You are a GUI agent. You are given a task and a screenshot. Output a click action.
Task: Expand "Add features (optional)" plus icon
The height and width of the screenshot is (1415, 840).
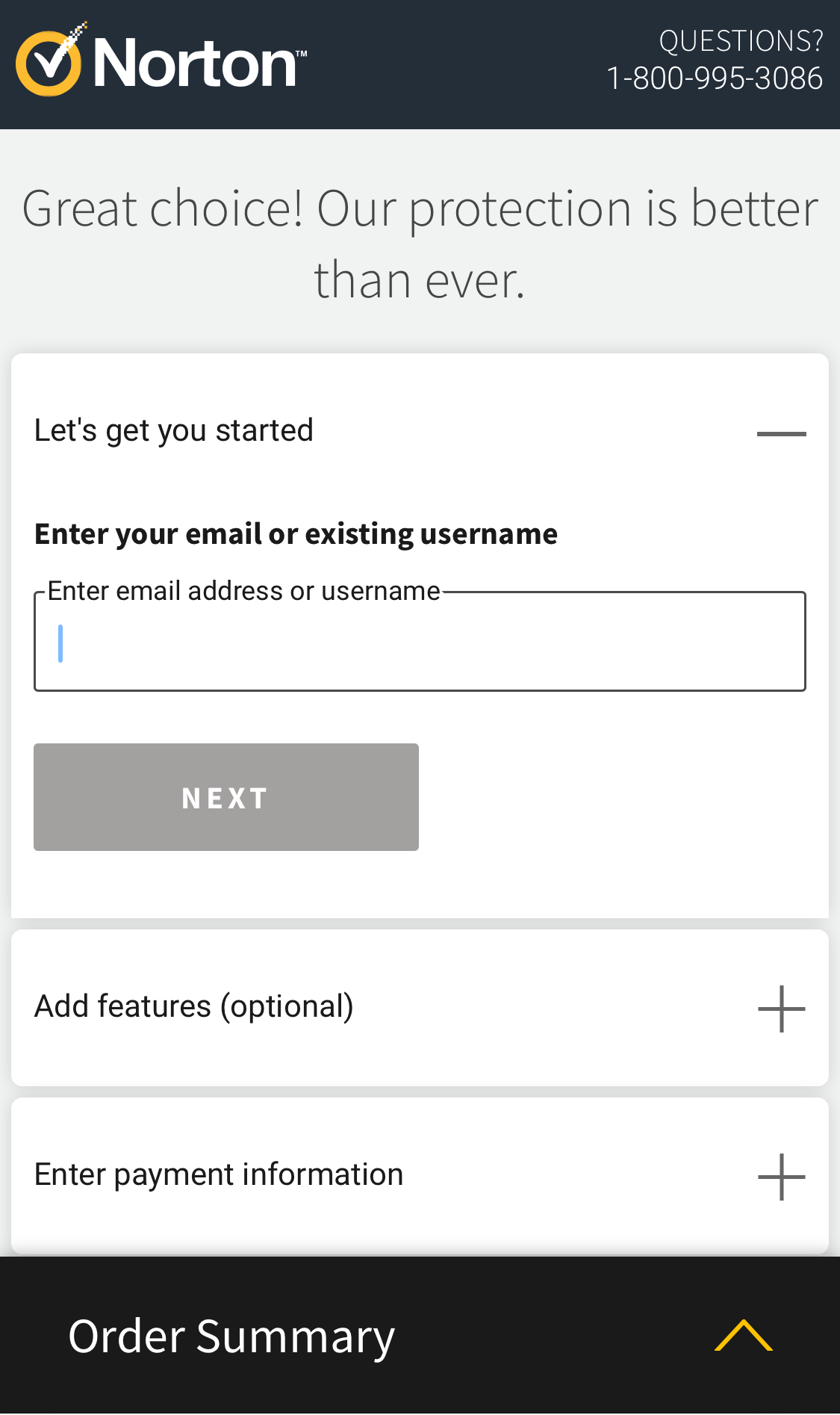click(781, 1007)
